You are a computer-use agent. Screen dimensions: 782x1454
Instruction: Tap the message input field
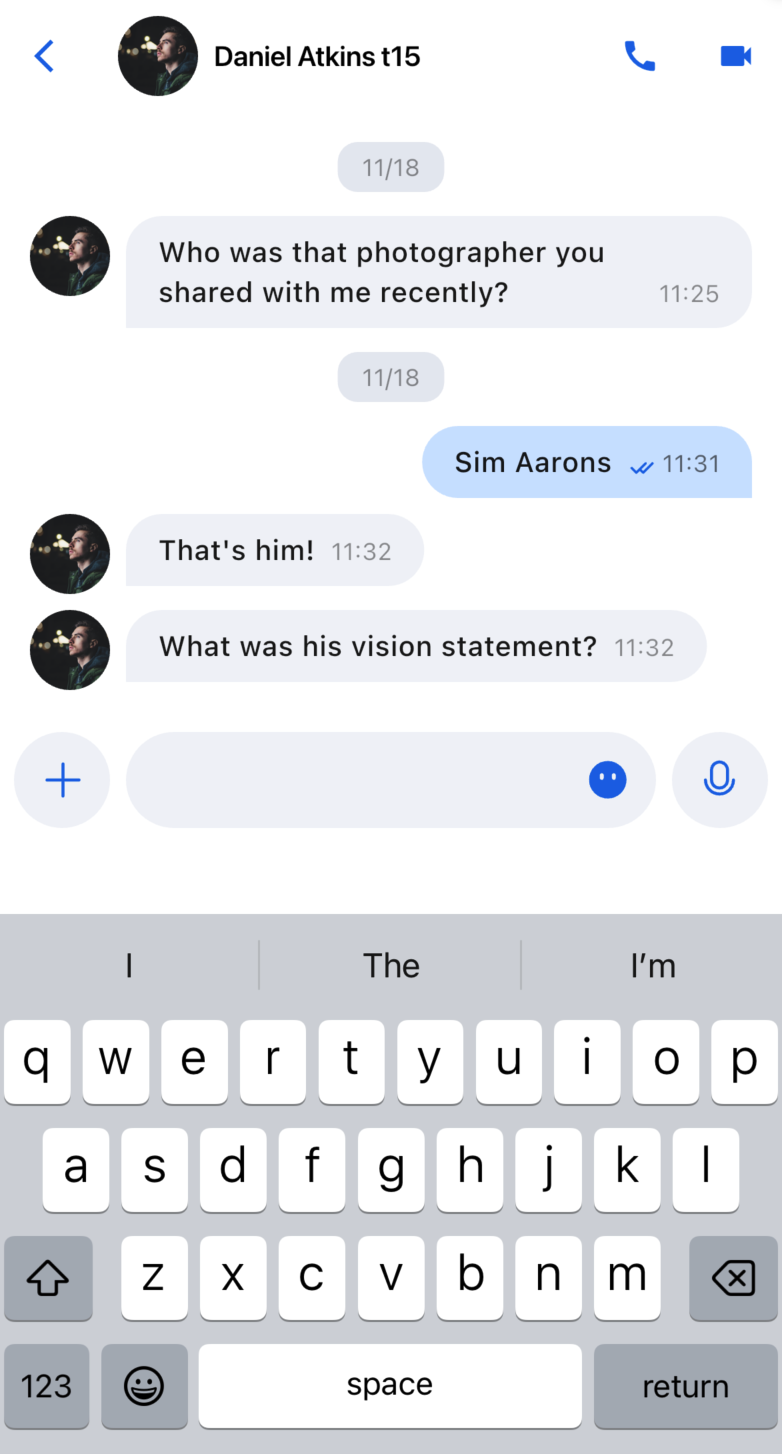390,780
